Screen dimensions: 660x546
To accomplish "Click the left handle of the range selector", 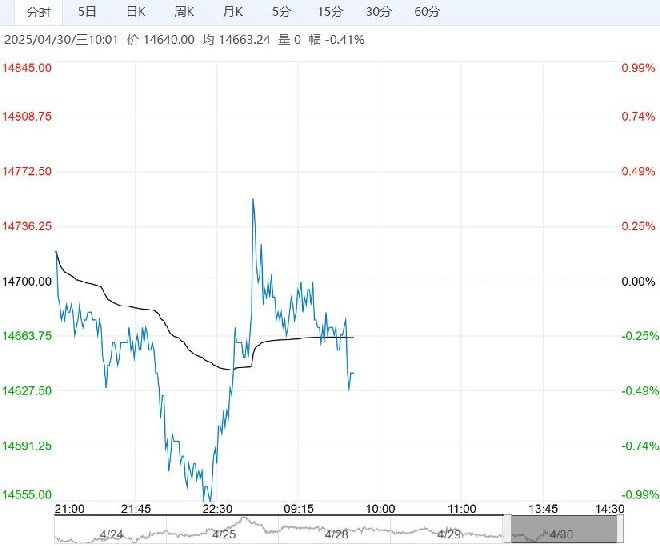I will [x=507, y=529].
